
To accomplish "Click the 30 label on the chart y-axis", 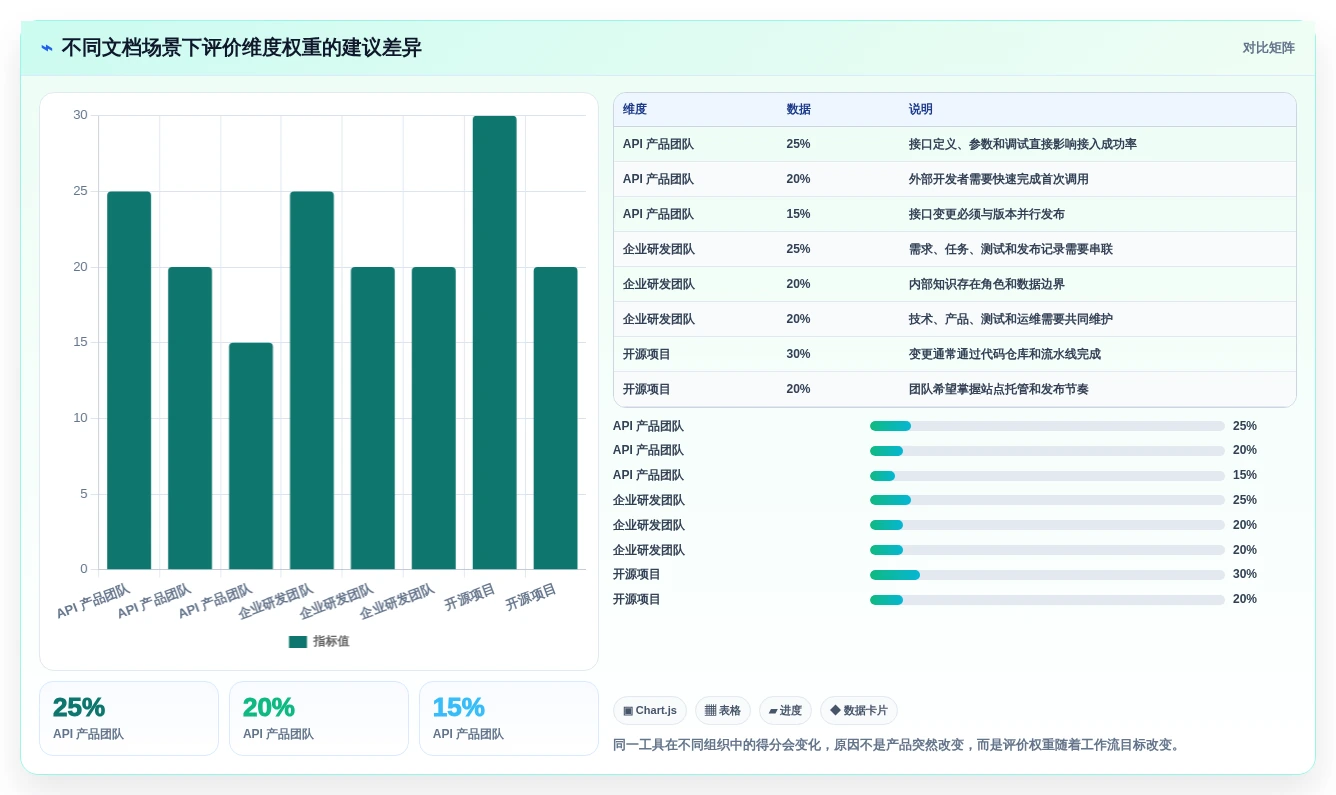I will [x=80, y=116].
